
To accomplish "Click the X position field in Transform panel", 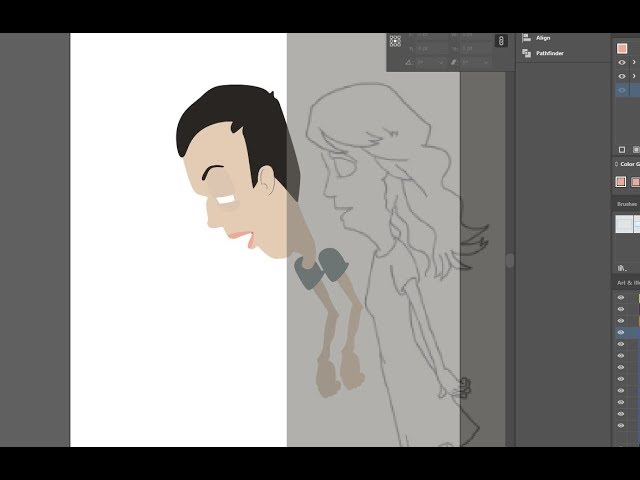I will [430, 36].
